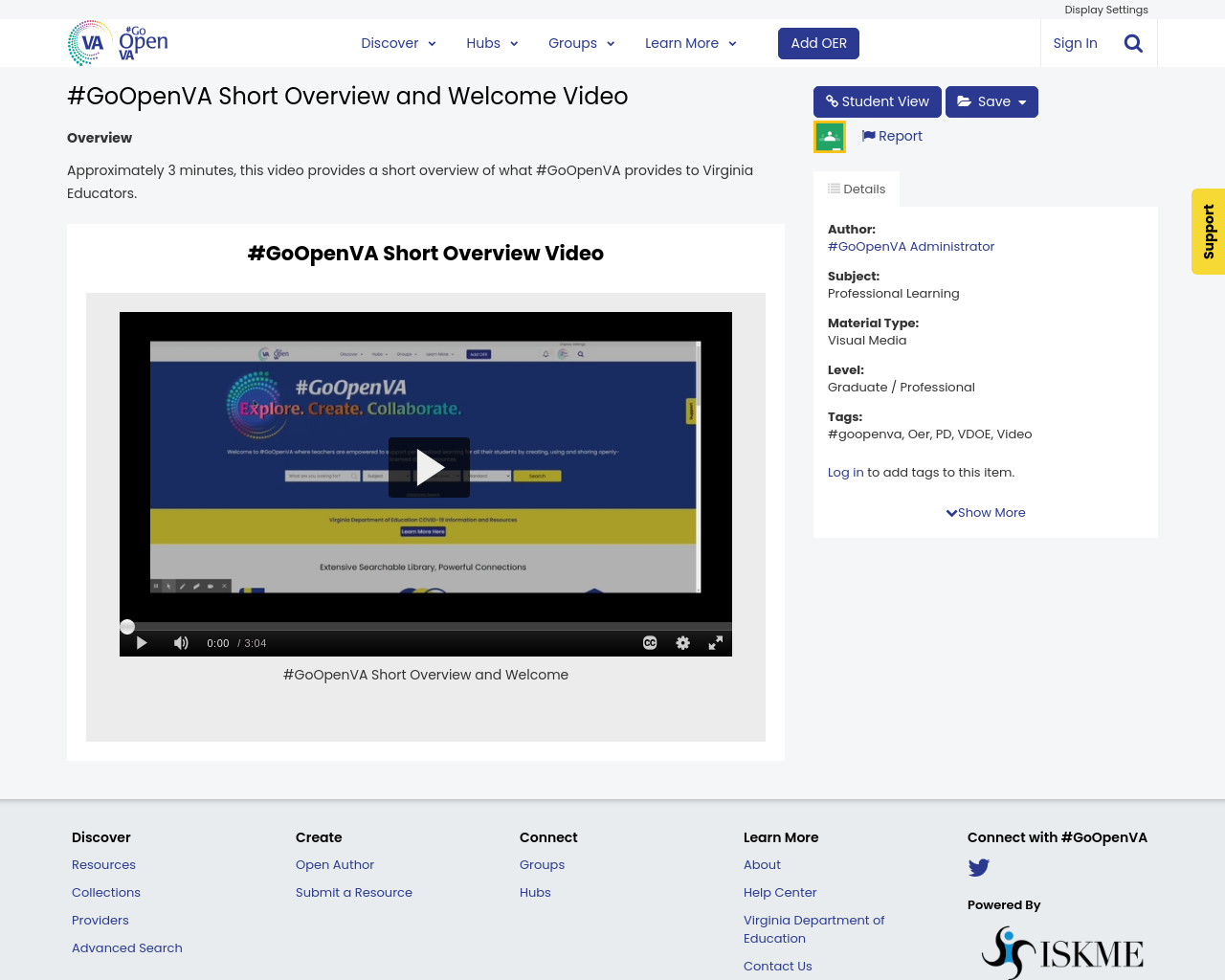Expand the Discover navigation menu
Image resolution: width=1225 pixels, height=980 pixels.
coord(398,42)
